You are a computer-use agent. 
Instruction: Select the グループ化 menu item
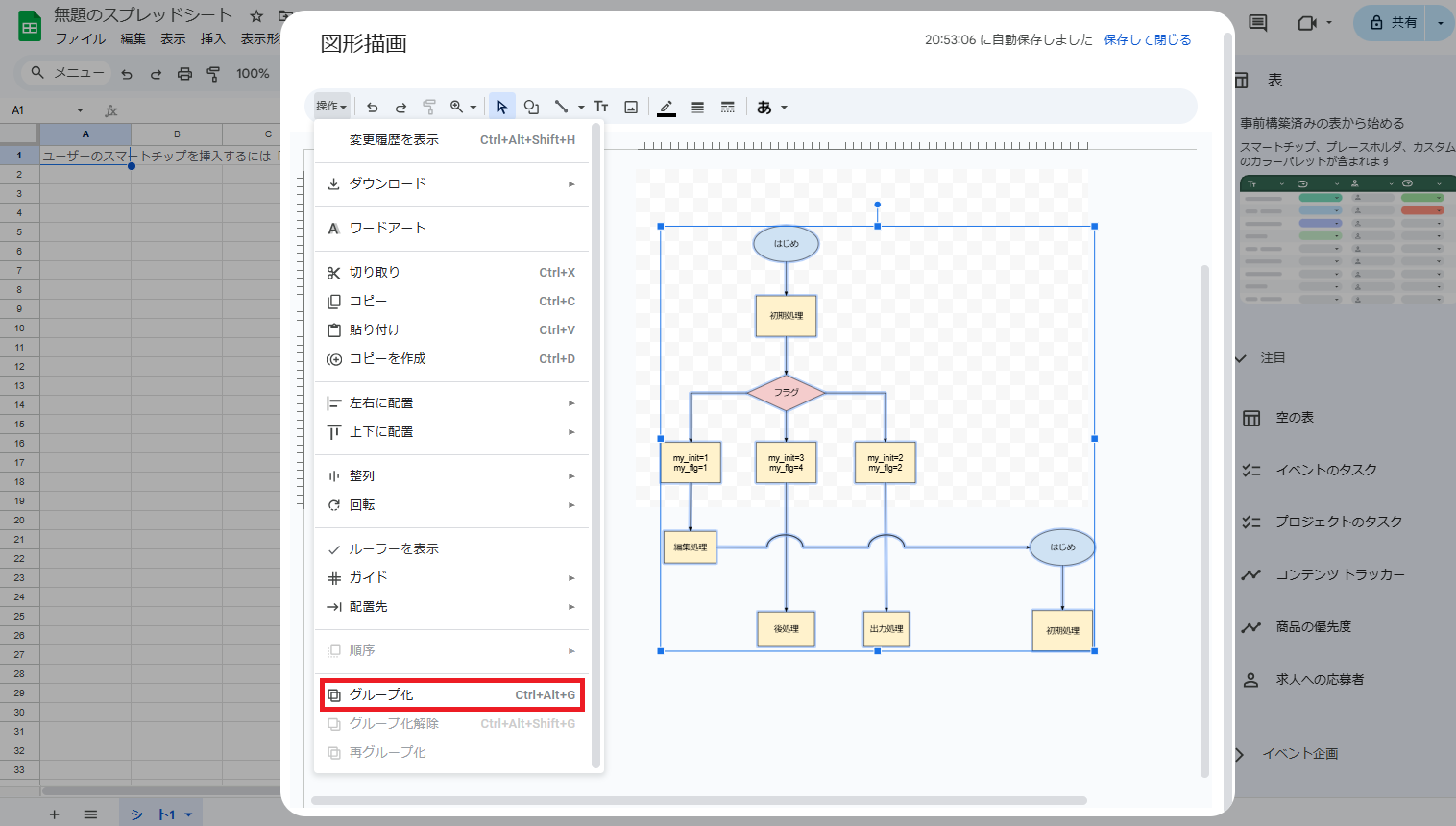pos(451,695)
